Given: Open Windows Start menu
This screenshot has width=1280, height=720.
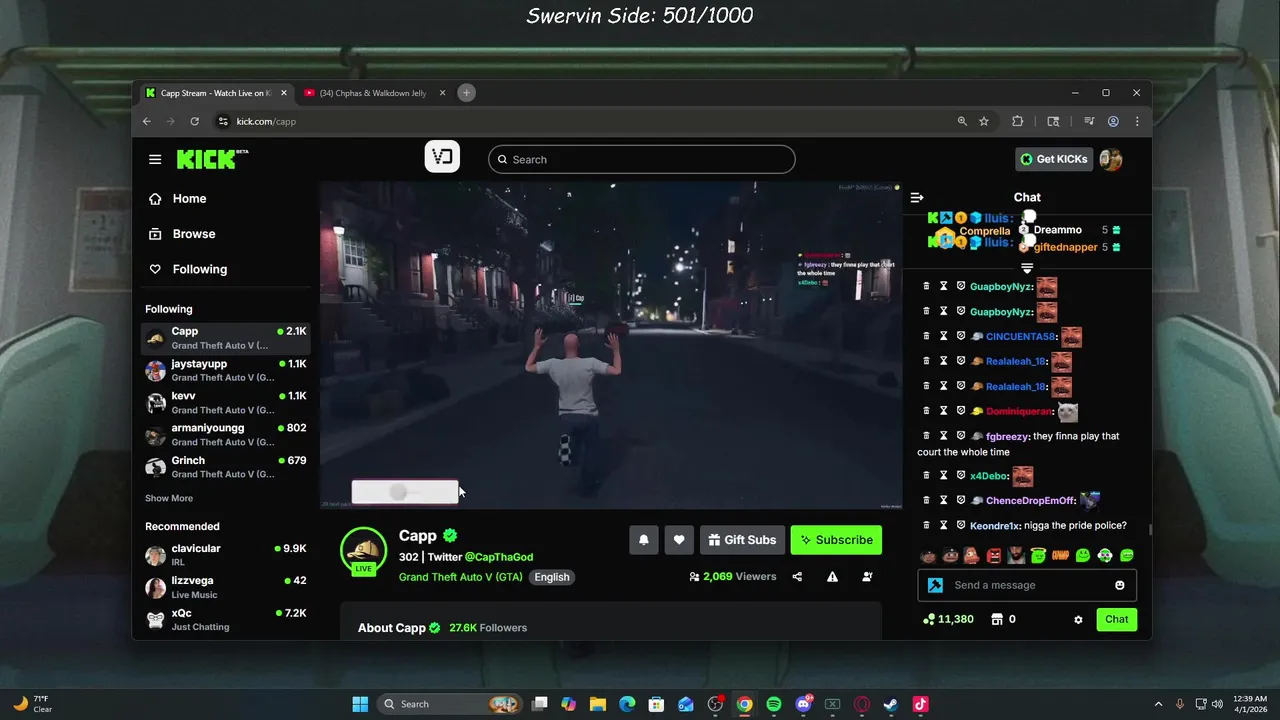Looking at the screenshot, I should coord(360,704).
